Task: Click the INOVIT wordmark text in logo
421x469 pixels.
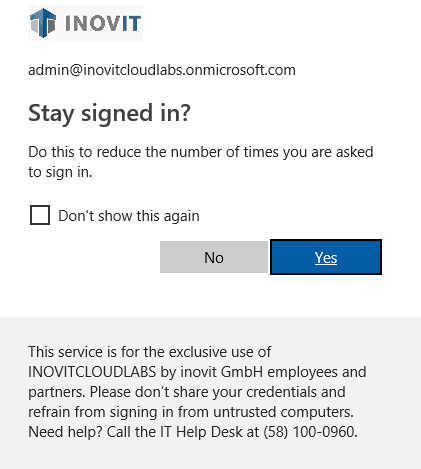Action: pos(103,23)
